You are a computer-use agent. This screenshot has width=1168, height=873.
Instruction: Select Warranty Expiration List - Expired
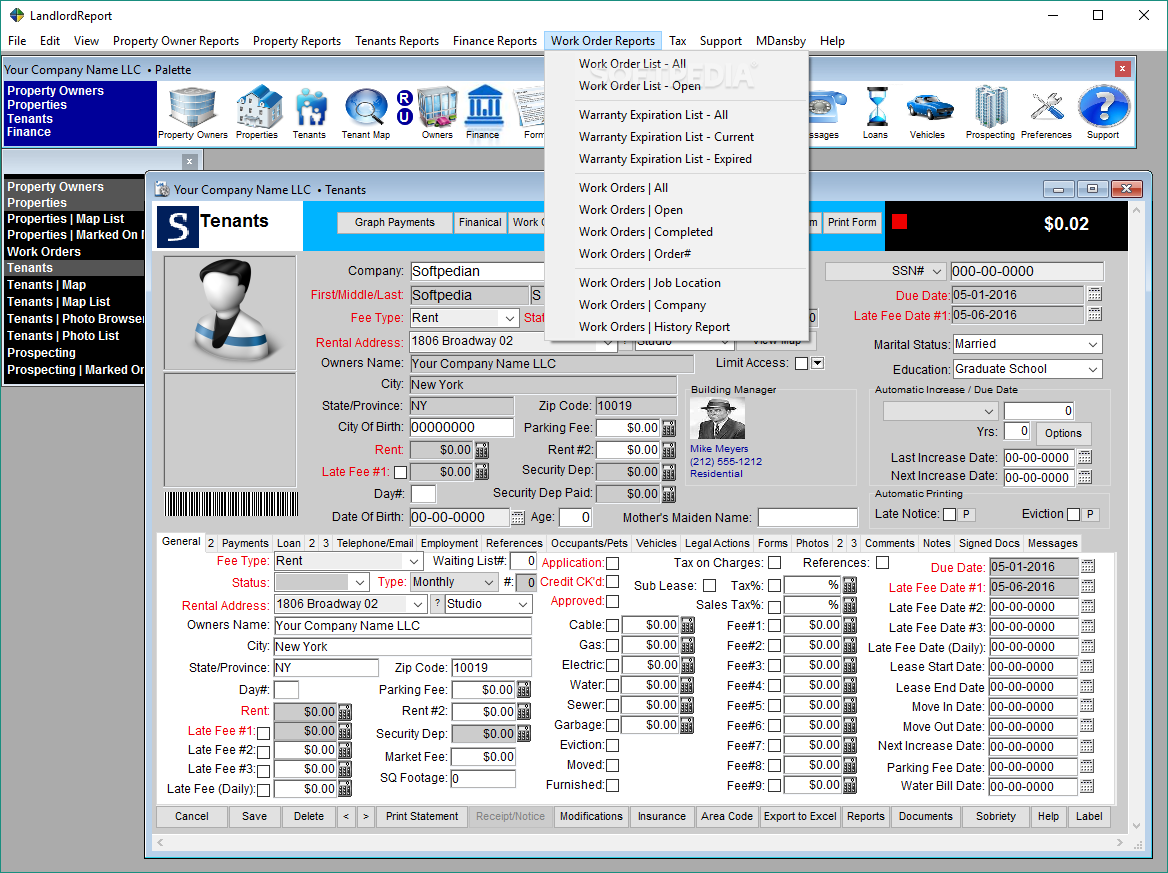pos(665,159)
